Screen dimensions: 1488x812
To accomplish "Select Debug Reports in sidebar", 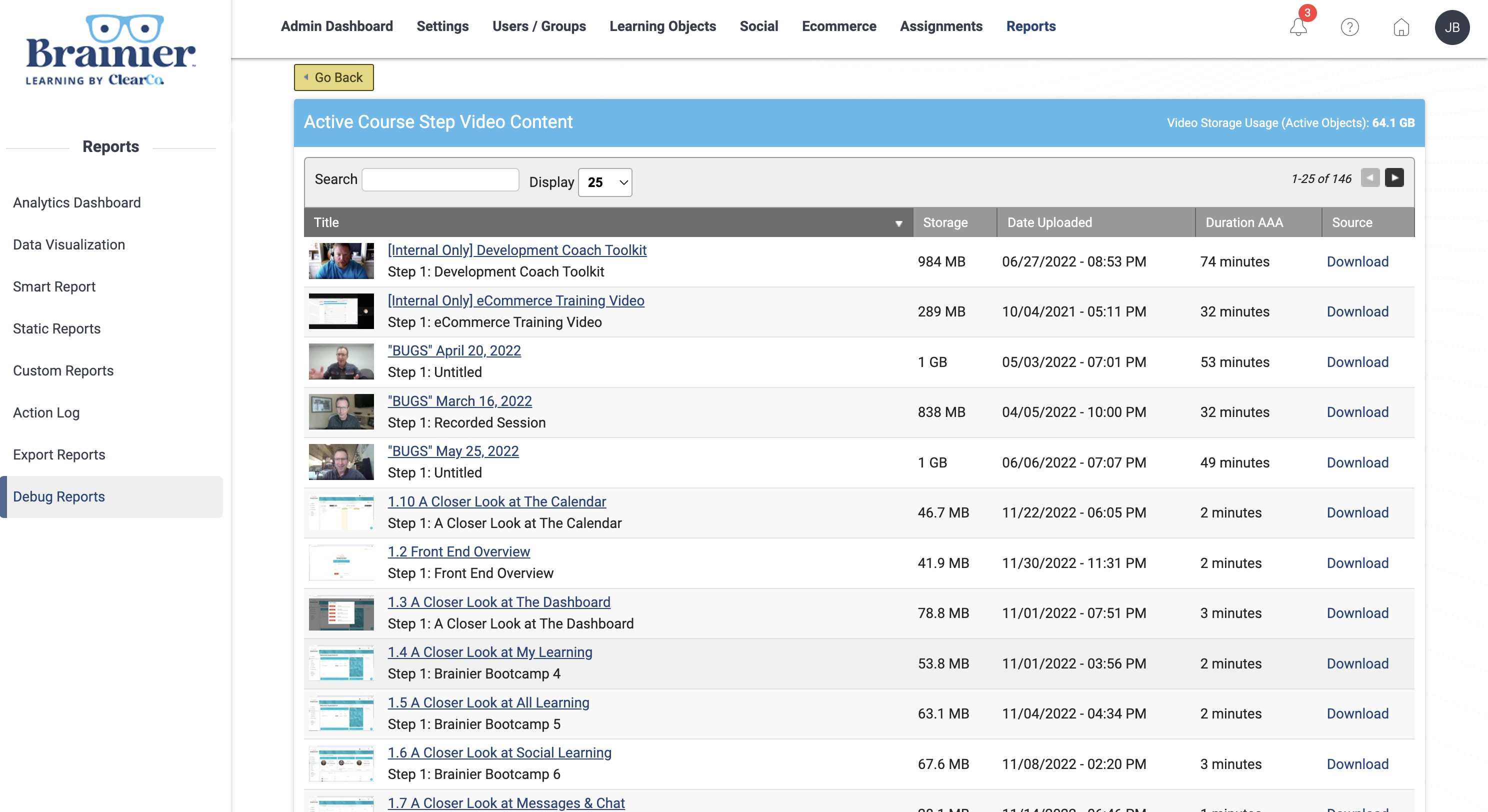I will pos(111,496).
